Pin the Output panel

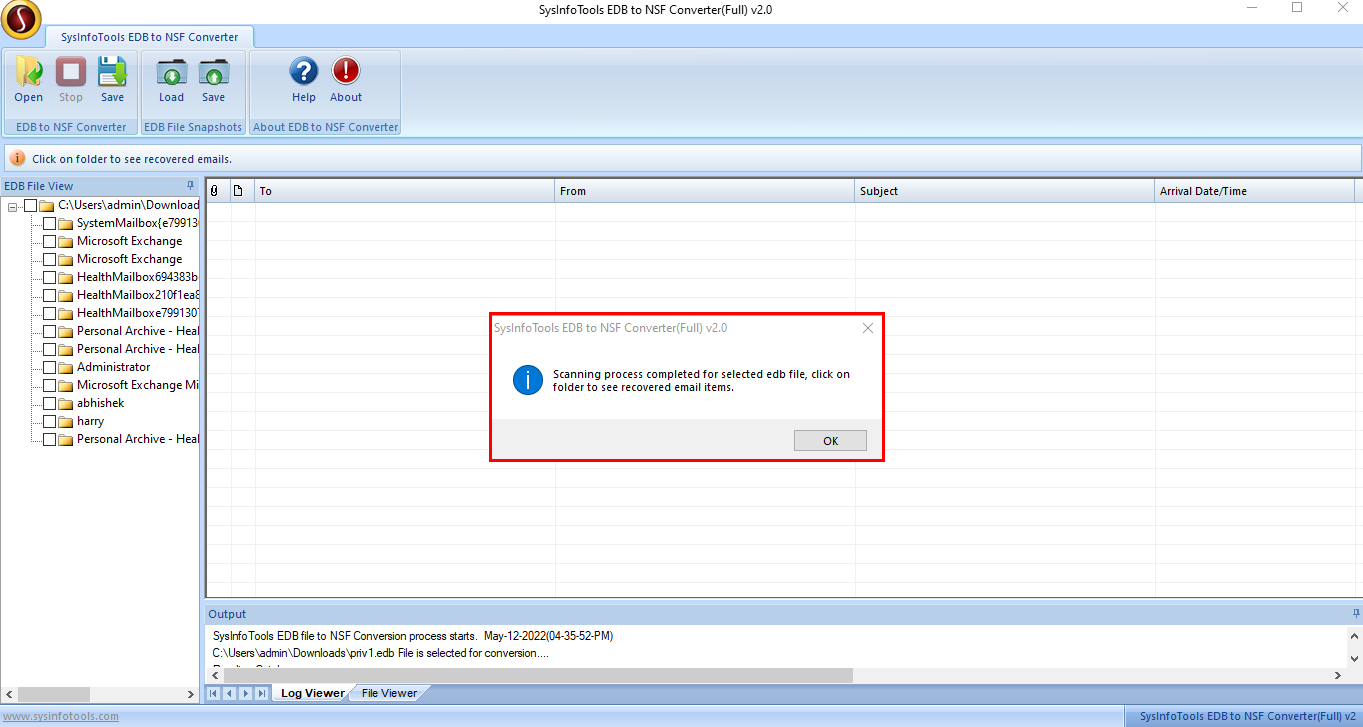click(1356, 613)
